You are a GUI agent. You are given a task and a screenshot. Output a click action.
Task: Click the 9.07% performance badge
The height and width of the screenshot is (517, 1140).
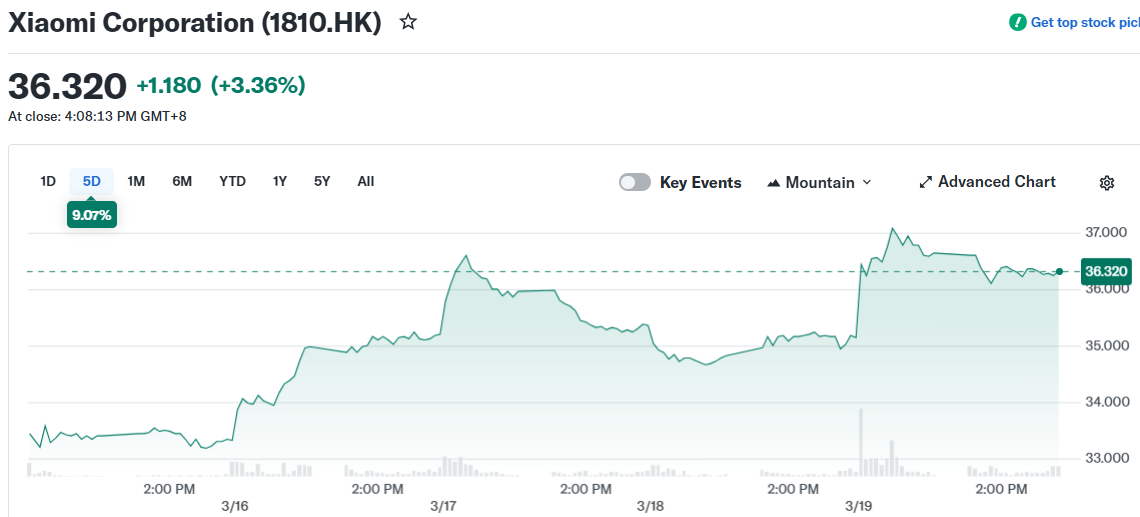92,215
